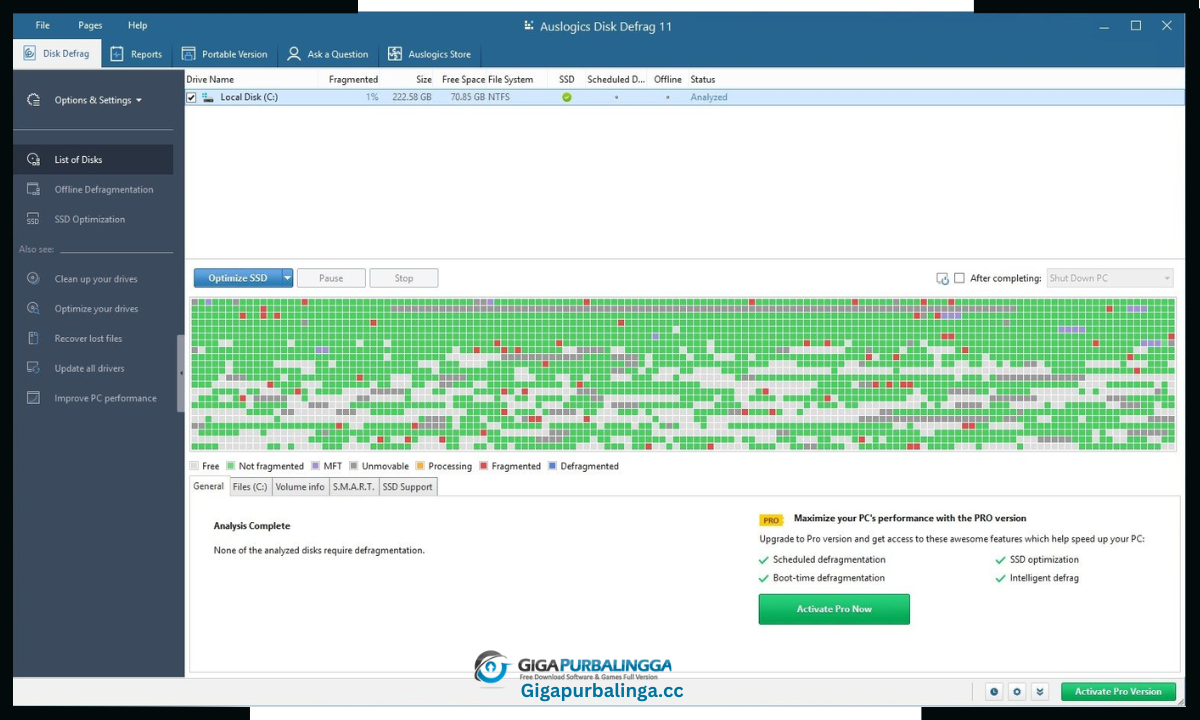
Task: Click the Update all drivers link
Action: click(89, 369)
